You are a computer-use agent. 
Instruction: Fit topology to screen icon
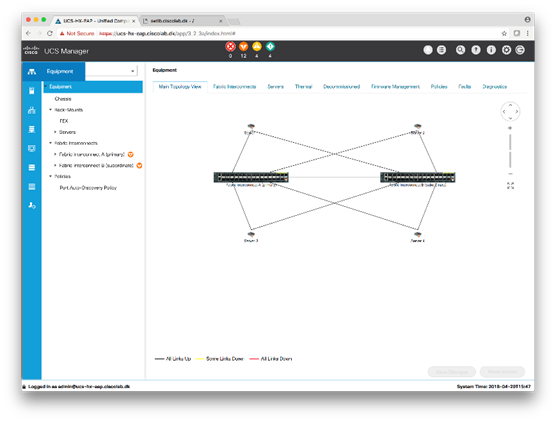[x=510, y=185]
